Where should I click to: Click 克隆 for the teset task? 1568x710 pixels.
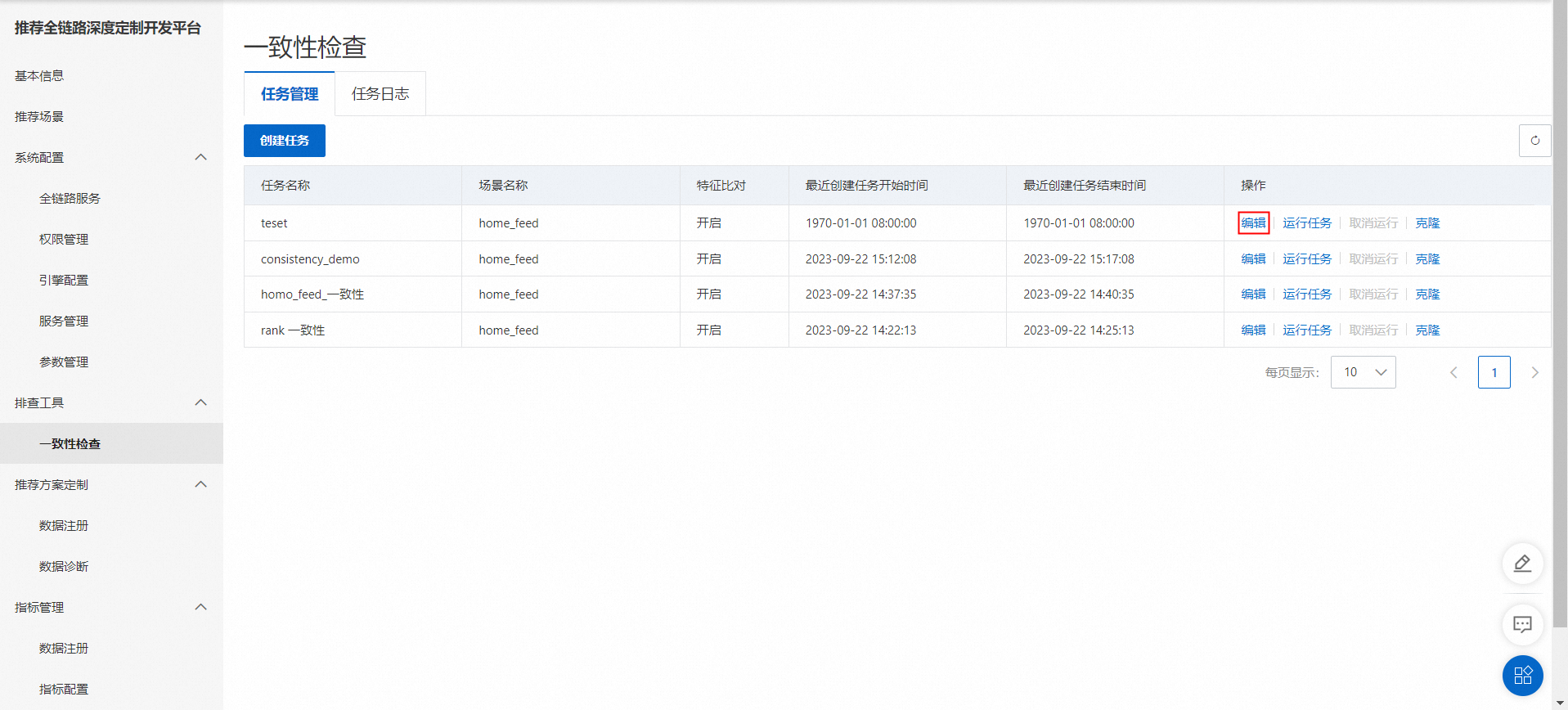pos(1427,222)
